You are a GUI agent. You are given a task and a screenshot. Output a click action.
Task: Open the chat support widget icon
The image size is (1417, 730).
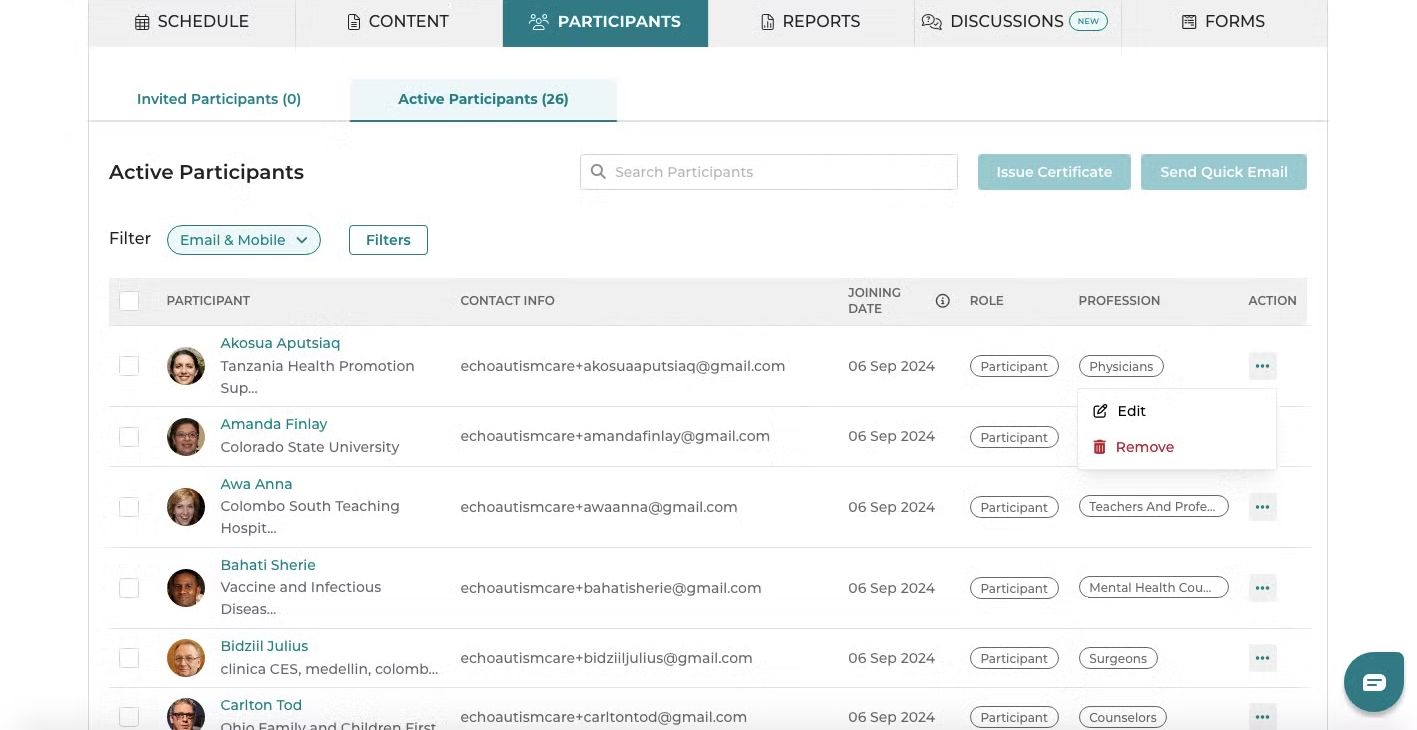(x=1374, y=683)
